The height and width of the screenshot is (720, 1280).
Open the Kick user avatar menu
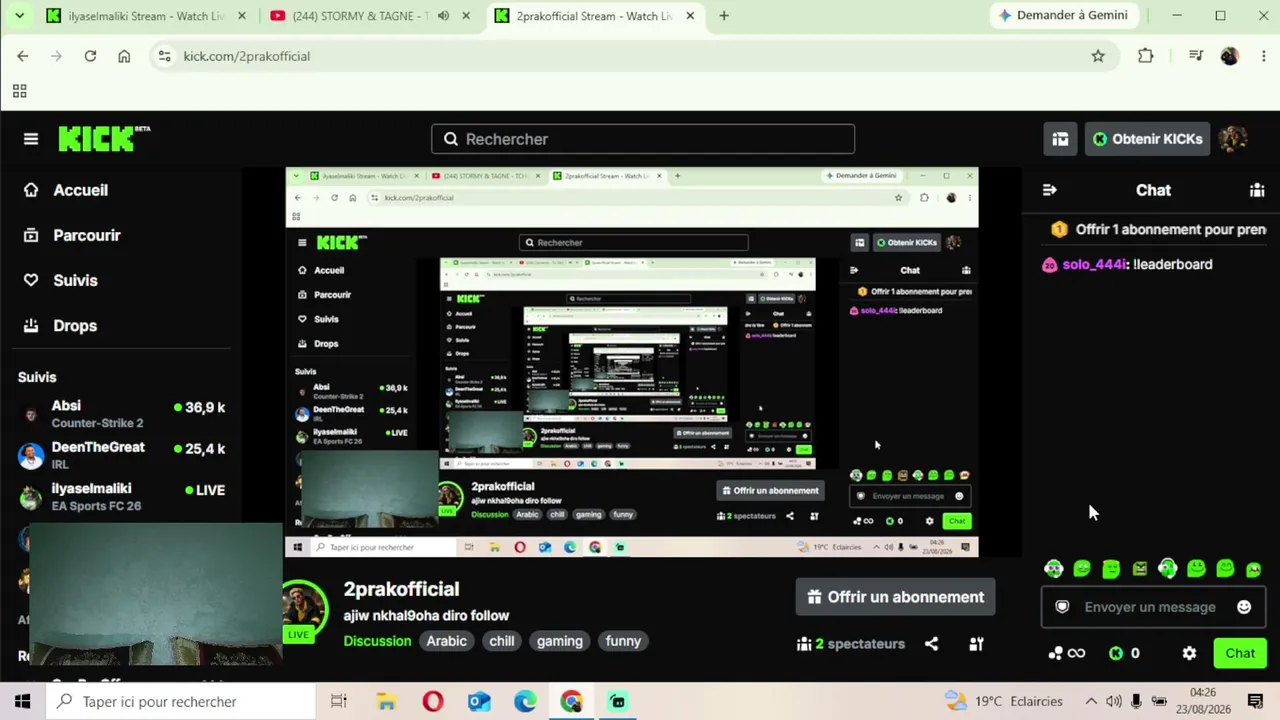1233,139
